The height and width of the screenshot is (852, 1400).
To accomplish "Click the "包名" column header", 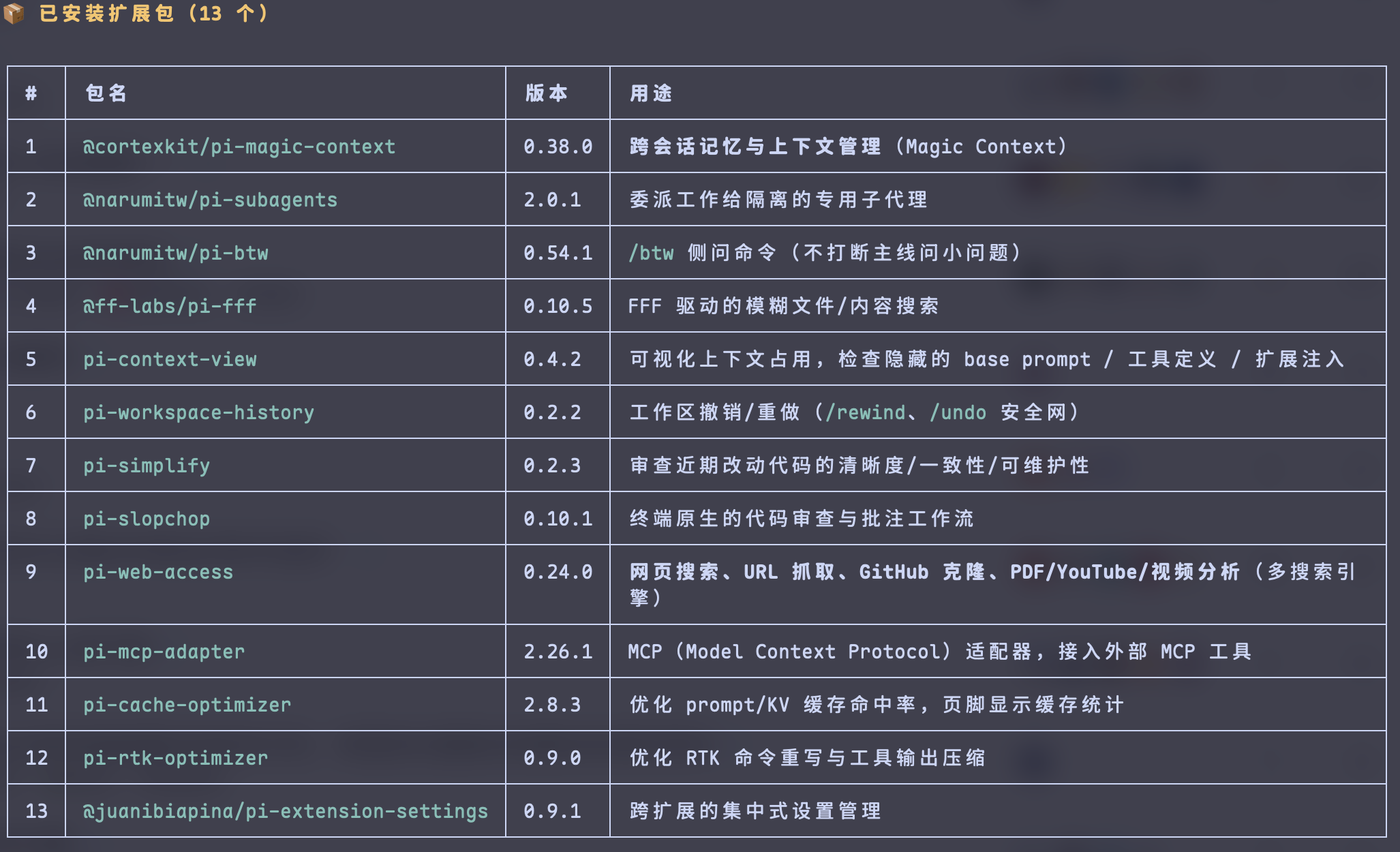I will pyautogui.click(x=106, y=93).
